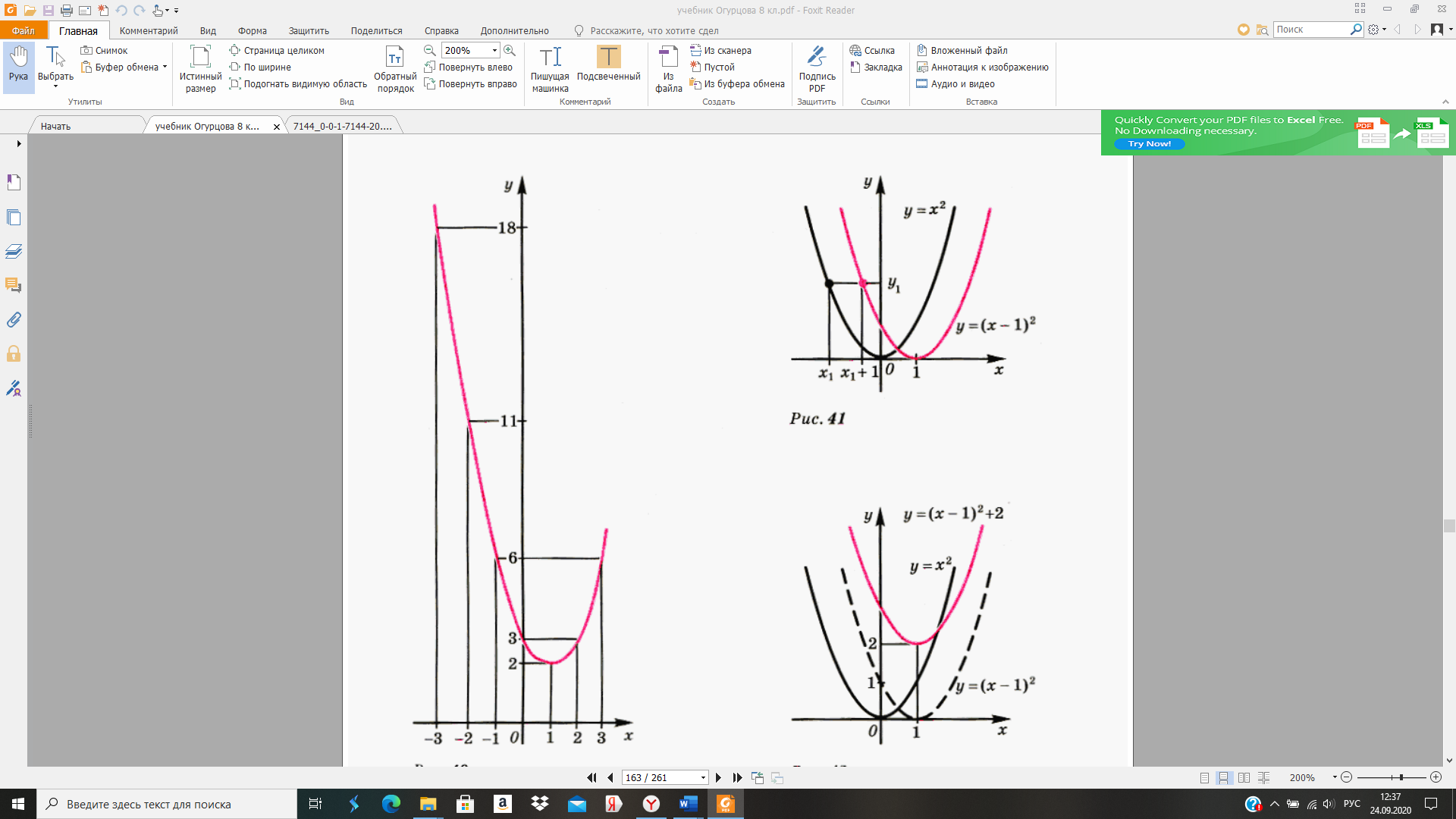Fit page with Страница целиком
1456x819 pixels.
[278, 50]
